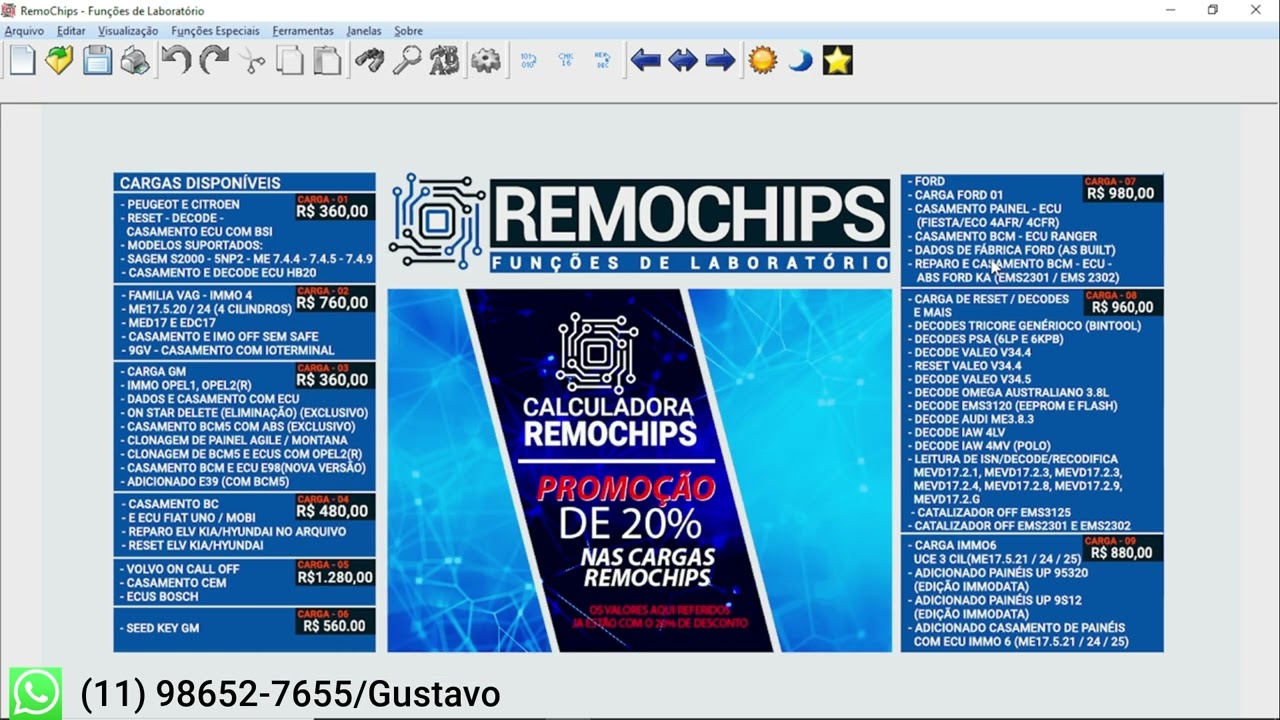This screenshot has height=720, width=1280.
Task: Click the HEX DEC converter icon
Action: click(602, 61)
